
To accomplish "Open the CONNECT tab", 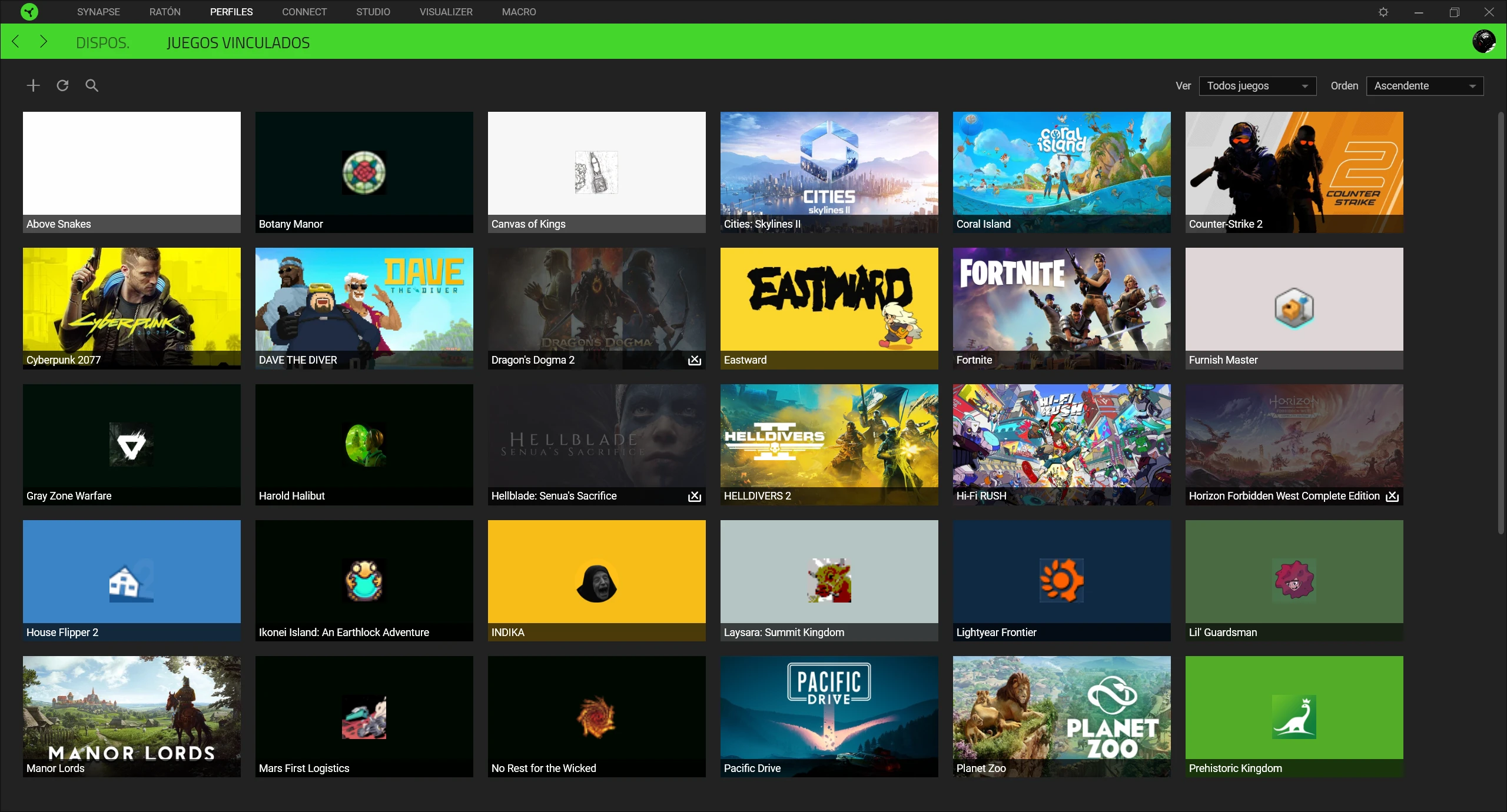I will [x=304, y=12].
